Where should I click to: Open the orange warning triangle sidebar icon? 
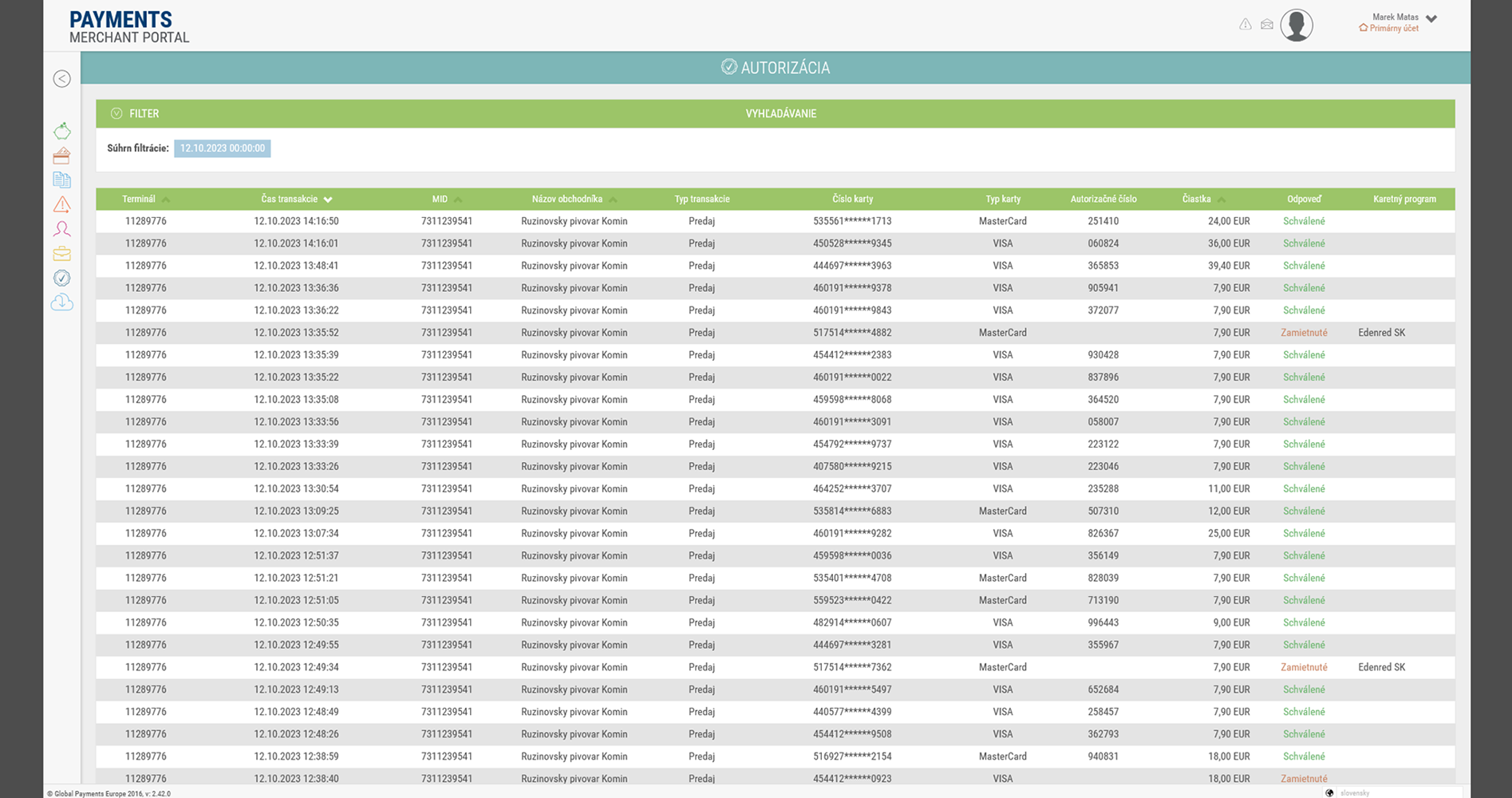tap(62, 204)
